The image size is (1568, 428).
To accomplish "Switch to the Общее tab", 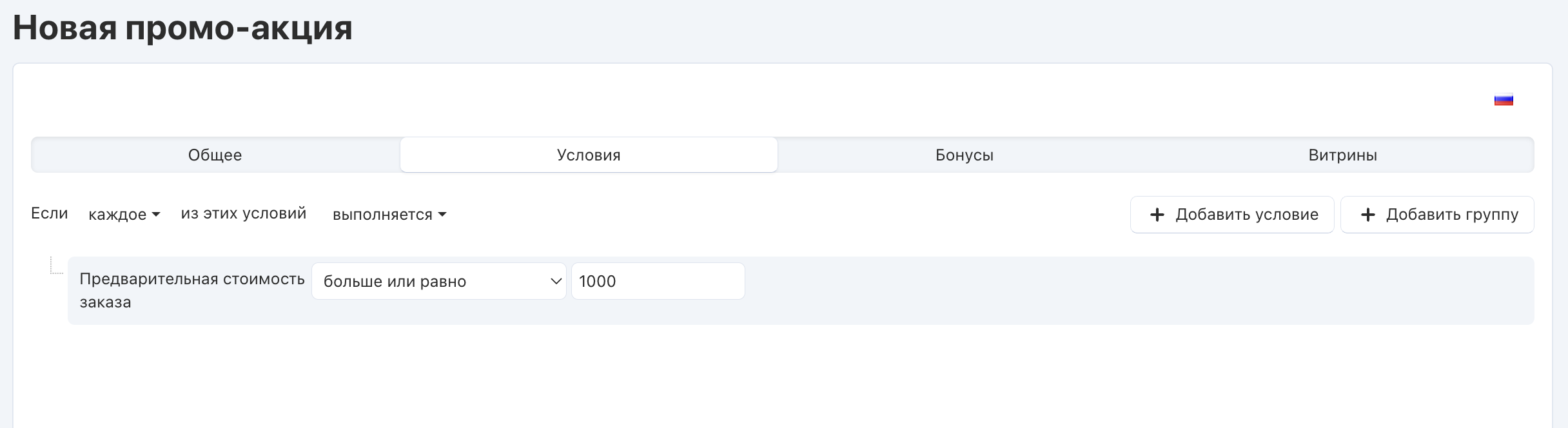I will pyautogui.click(x=215, y=155).
